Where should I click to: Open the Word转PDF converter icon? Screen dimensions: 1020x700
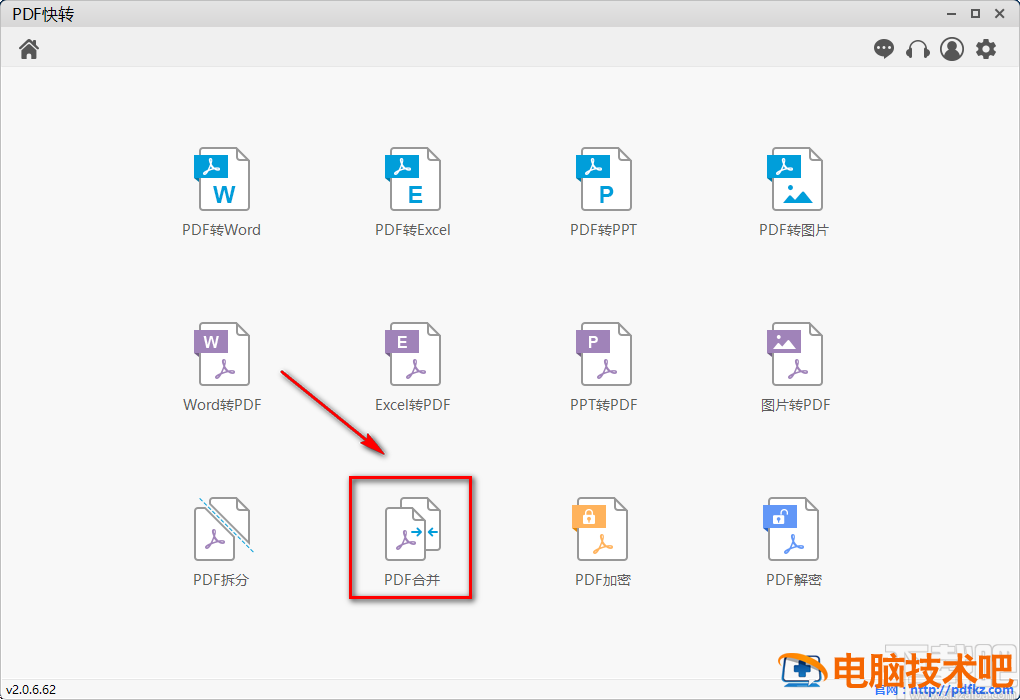222,354
